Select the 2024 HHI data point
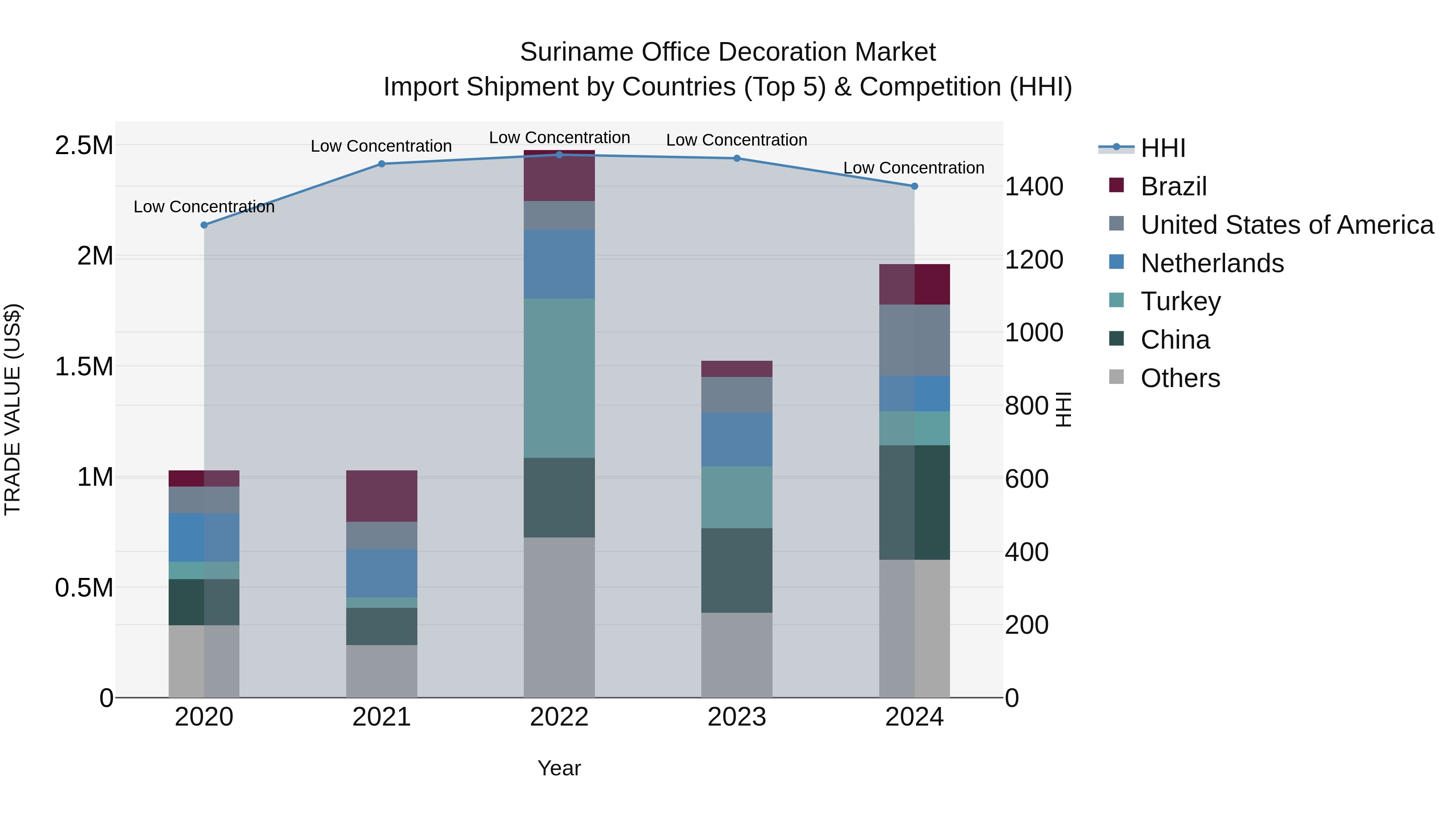Viewport: 1456px width, 819px height. click(914, 186)
